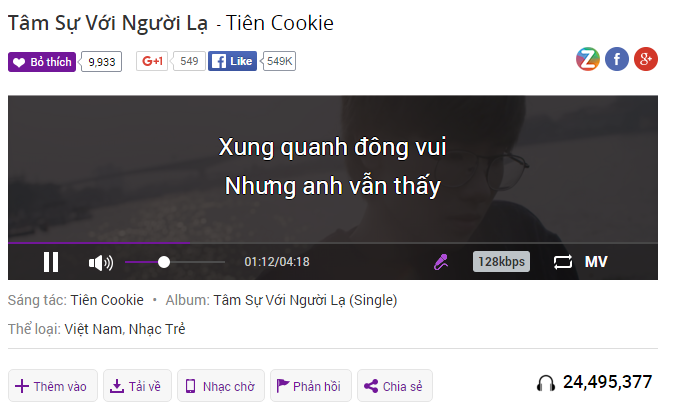The height and width of the screenshot is (415, 675).
Task: Pause the song playback
Action: [51, 262]
